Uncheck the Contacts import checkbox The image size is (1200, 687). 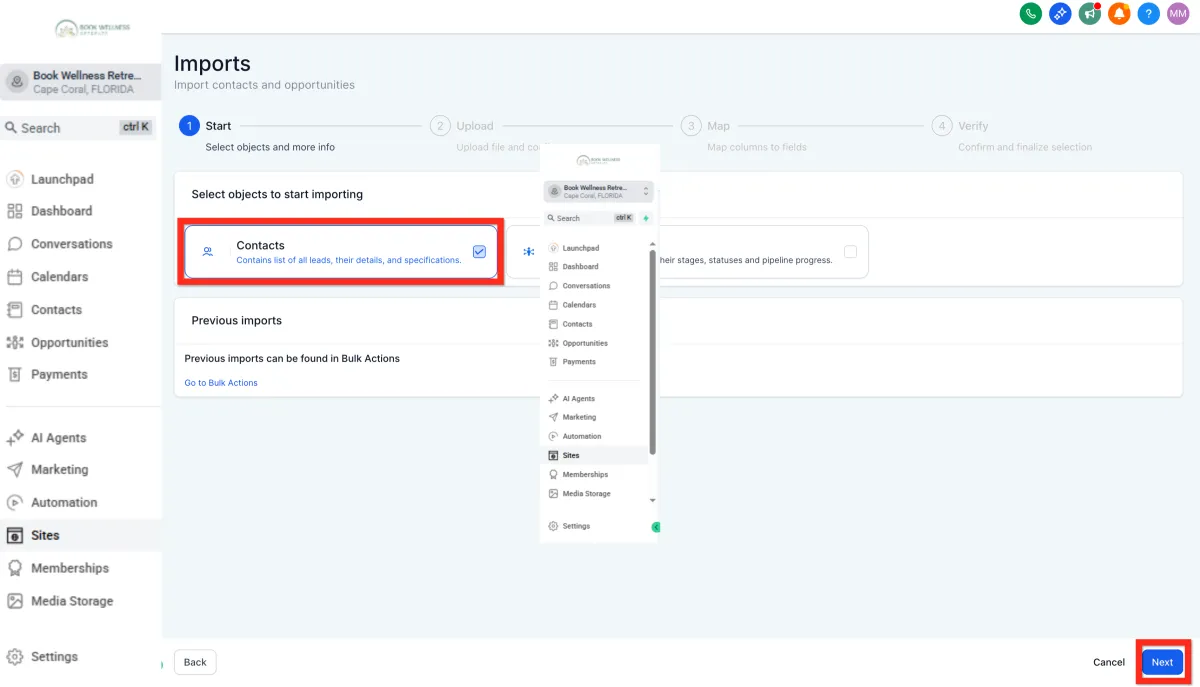click(x=479, y=252)
